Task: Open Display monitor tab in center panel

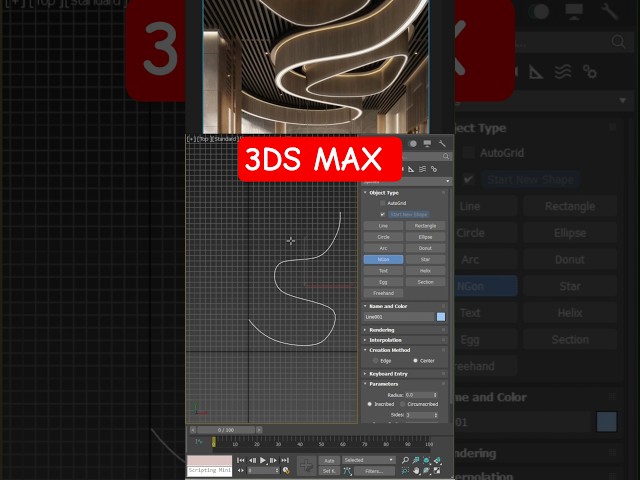Action: pyautogui.click(x=427, y=143)
